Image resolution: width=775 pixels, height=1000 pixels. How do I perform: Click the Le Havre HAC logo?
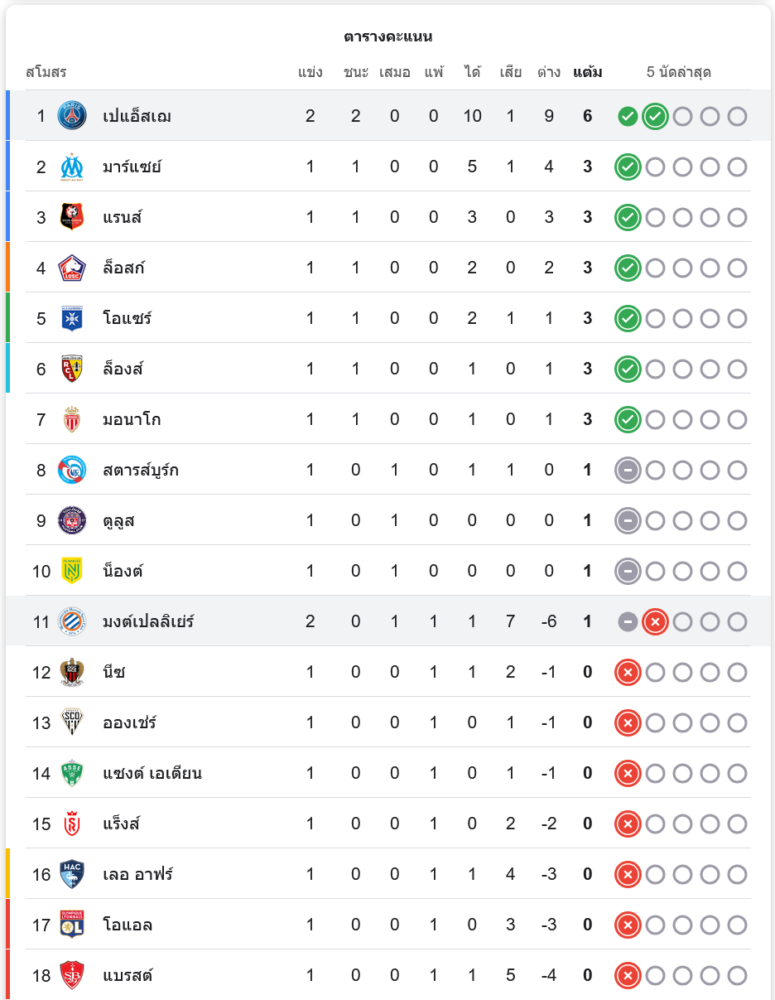tap(72, 874)
